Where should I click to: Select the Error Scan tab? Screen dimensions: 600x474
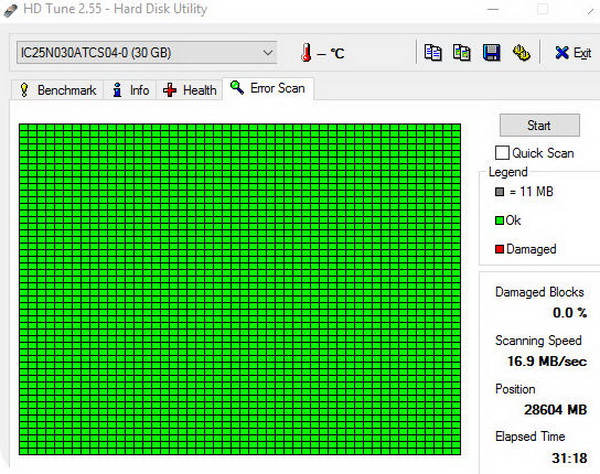(x=267, y=89)
